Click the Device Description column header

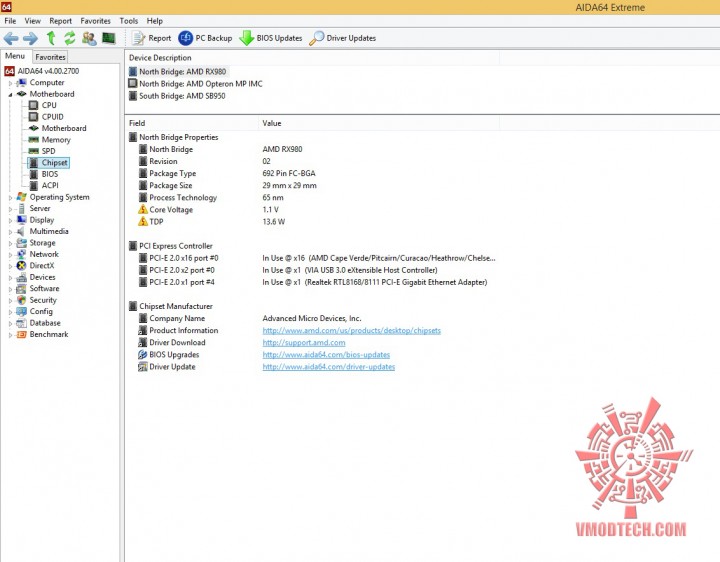[312, 57]
